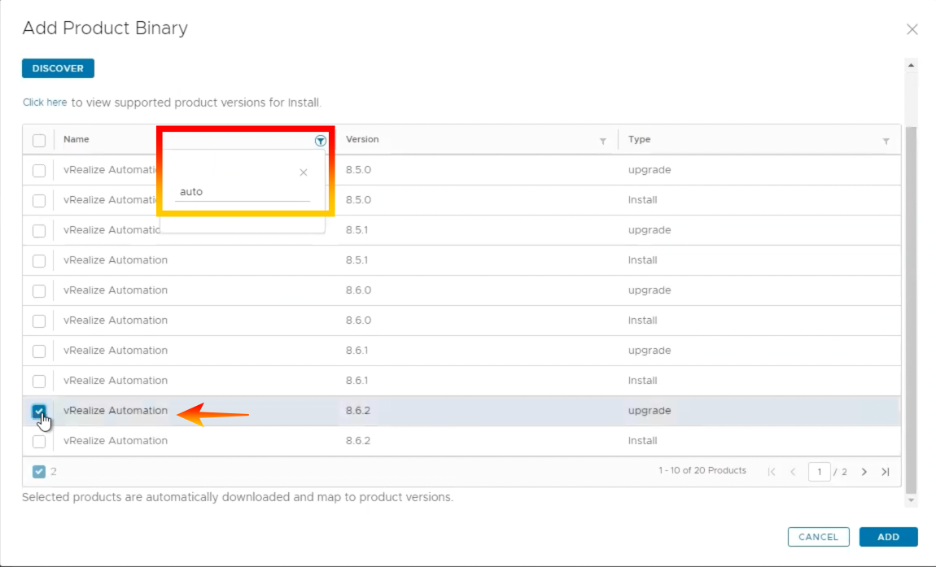This screenshot has width=936, height=568.
Task: Click the filter text field containing 'auto'
Action: 242,192
